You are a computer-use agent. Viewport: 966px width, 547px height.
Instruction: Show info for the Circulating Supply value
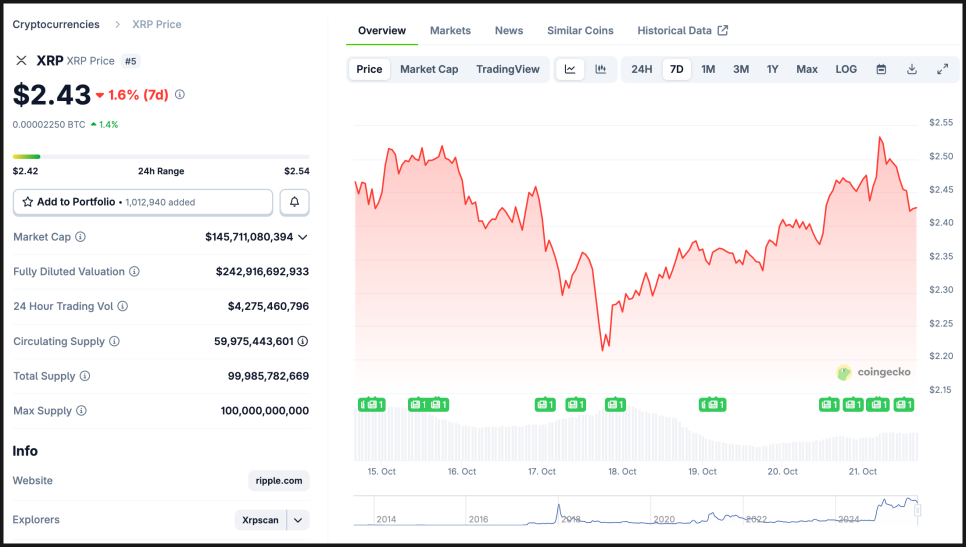point(303,342)
